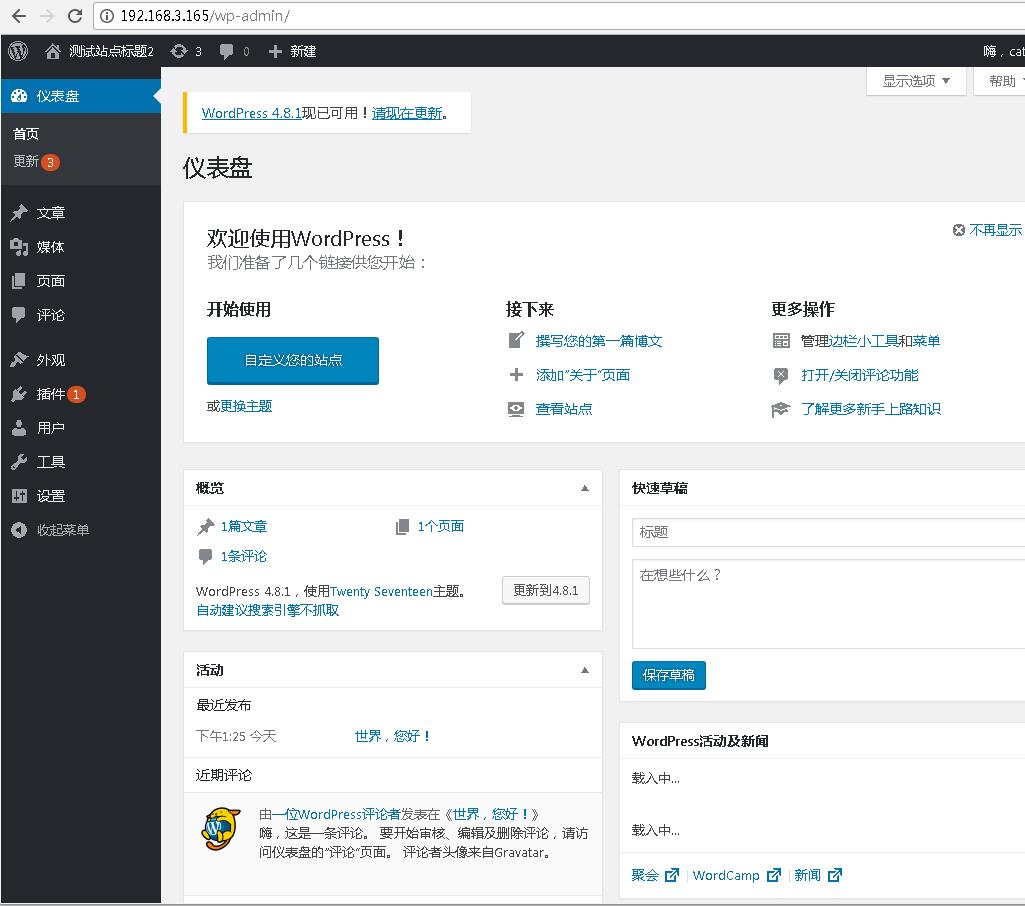
Task: Click the home icon beside 测试站点标题2
Action: pos(53,51)
